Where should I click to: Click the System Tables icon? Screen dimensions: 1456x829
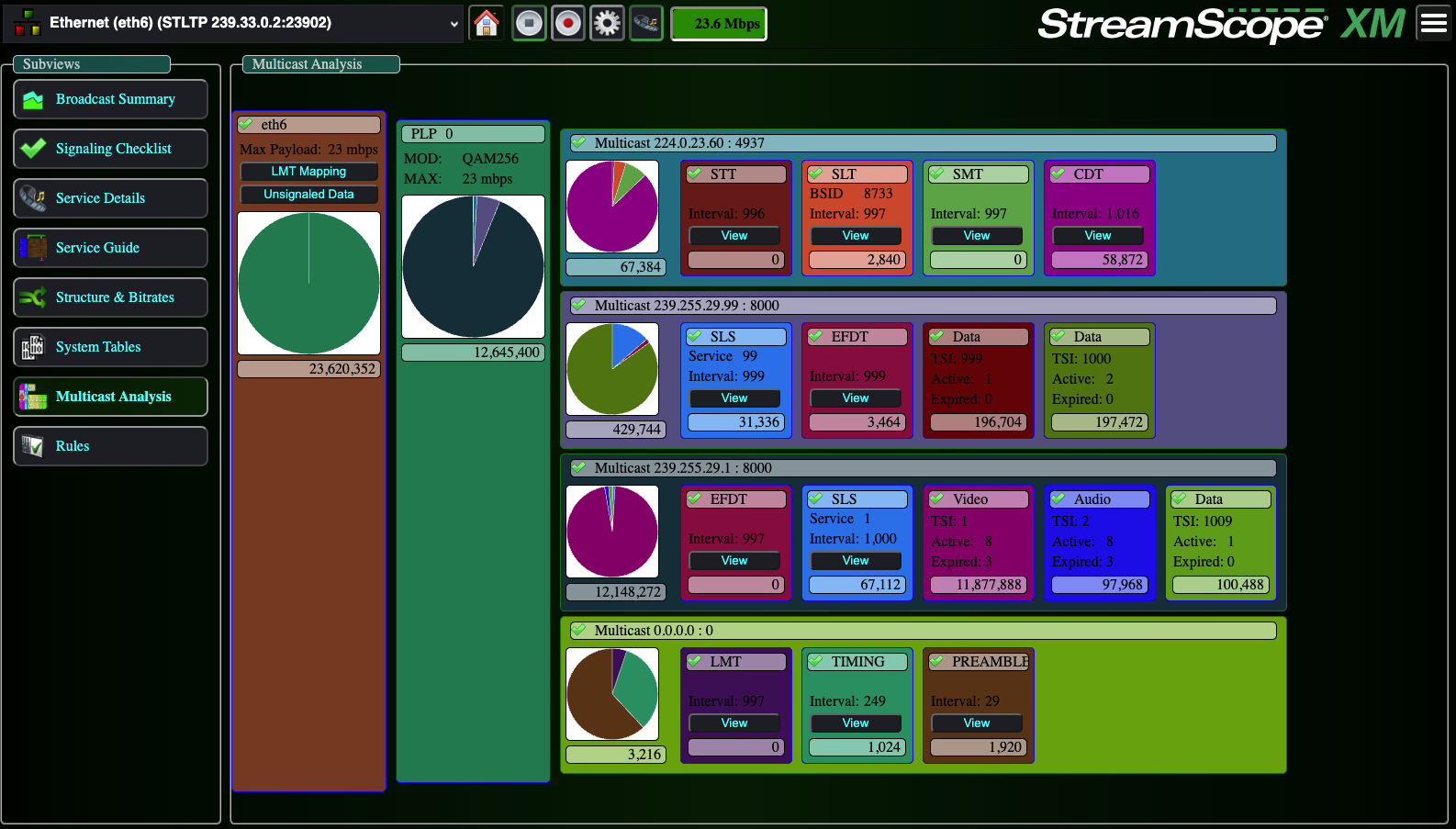pyautogui.click(x=34, y=347)
